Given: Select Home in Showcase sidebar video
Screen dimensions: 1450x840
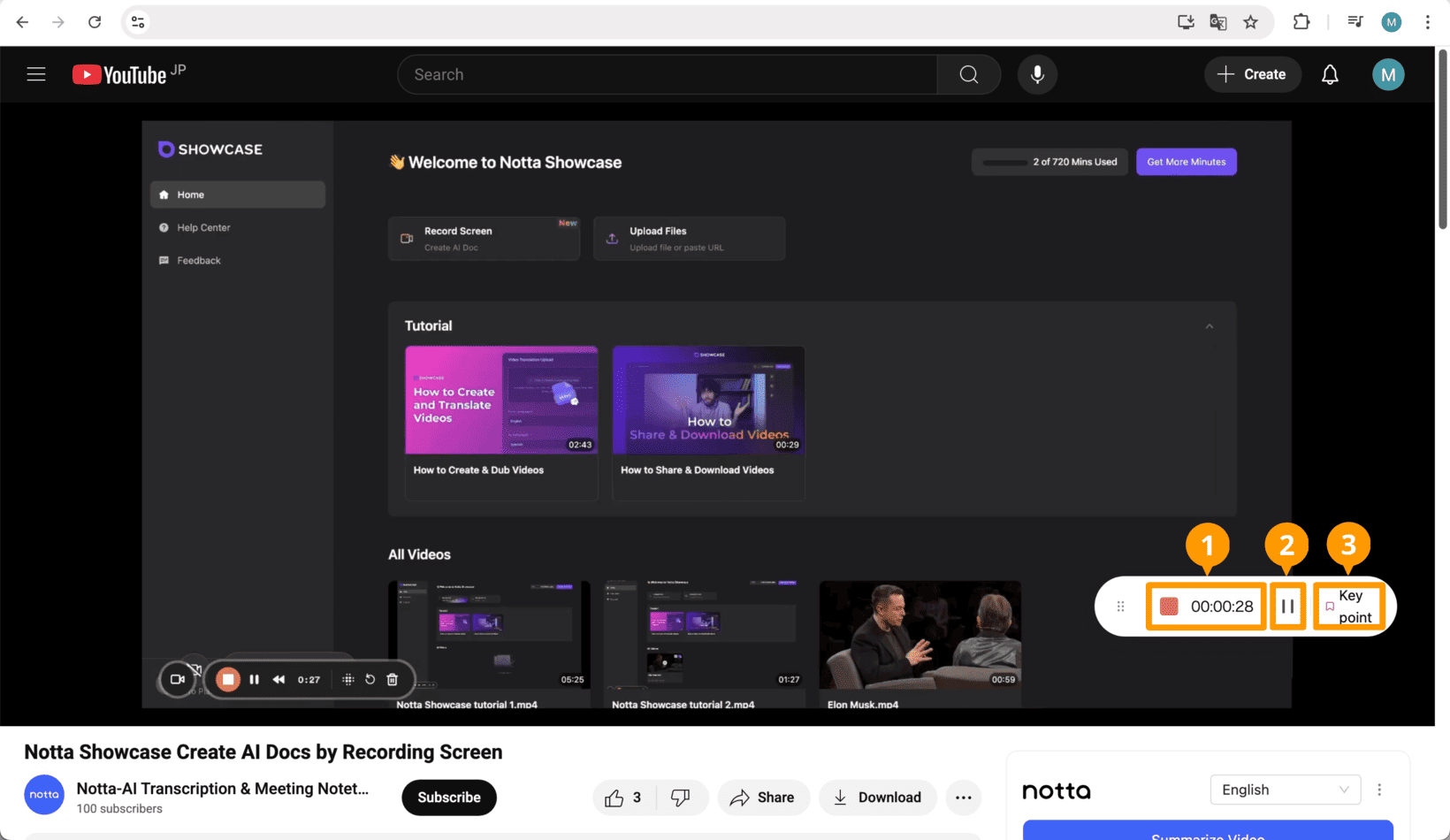Looking at the screenshot, I should pyautogui.click(x=238, y=195).
